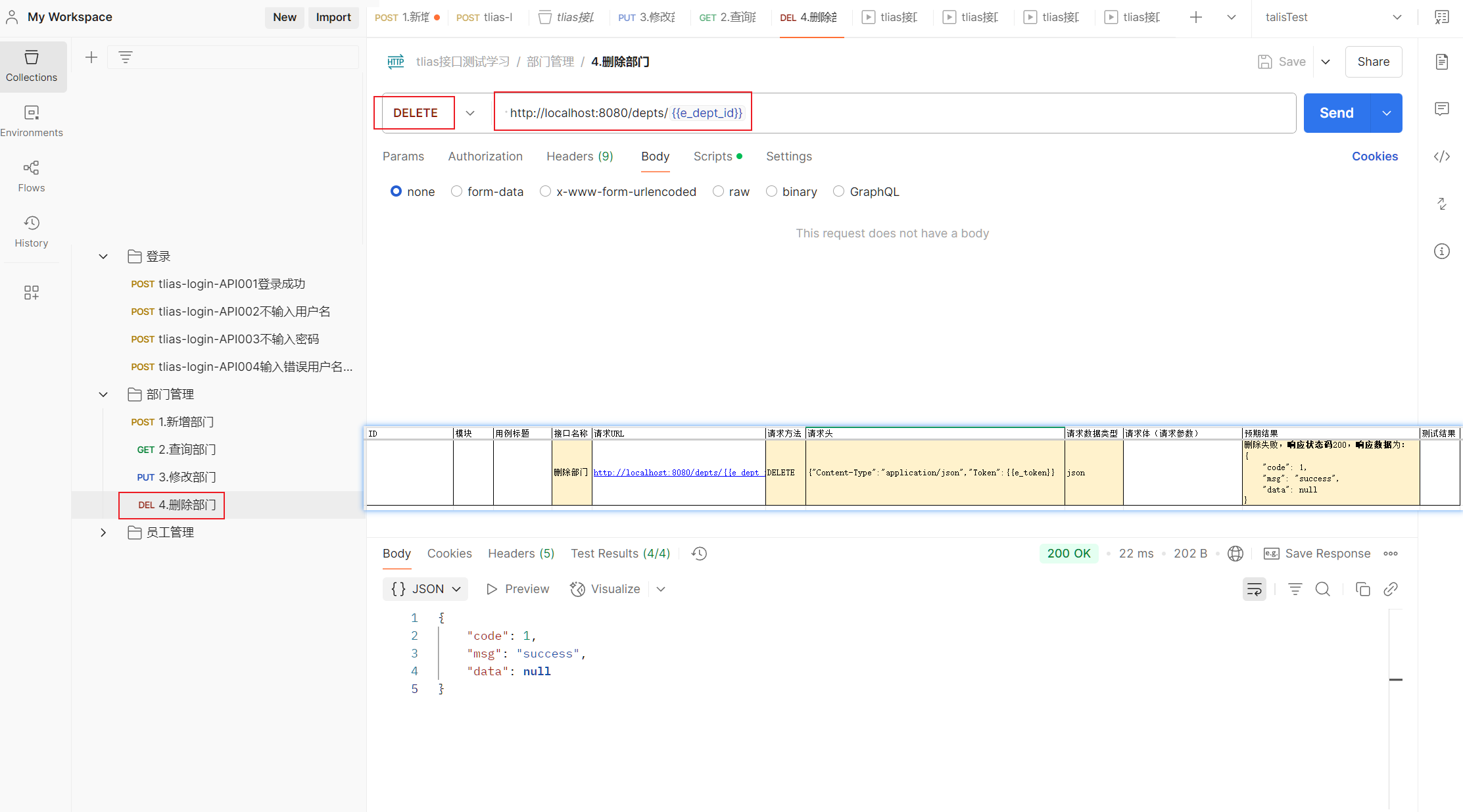Screen dimensions: 1463x812
Task: Select the raw body radio button
Action: pyautogui.click(x=718, y=191)
